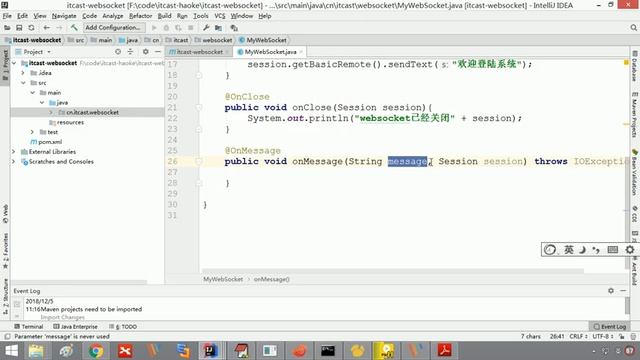The width and height of the screenshot is (640, 360).
Task: Open the Terminal tool window
Action: click(x=29, y=327)
